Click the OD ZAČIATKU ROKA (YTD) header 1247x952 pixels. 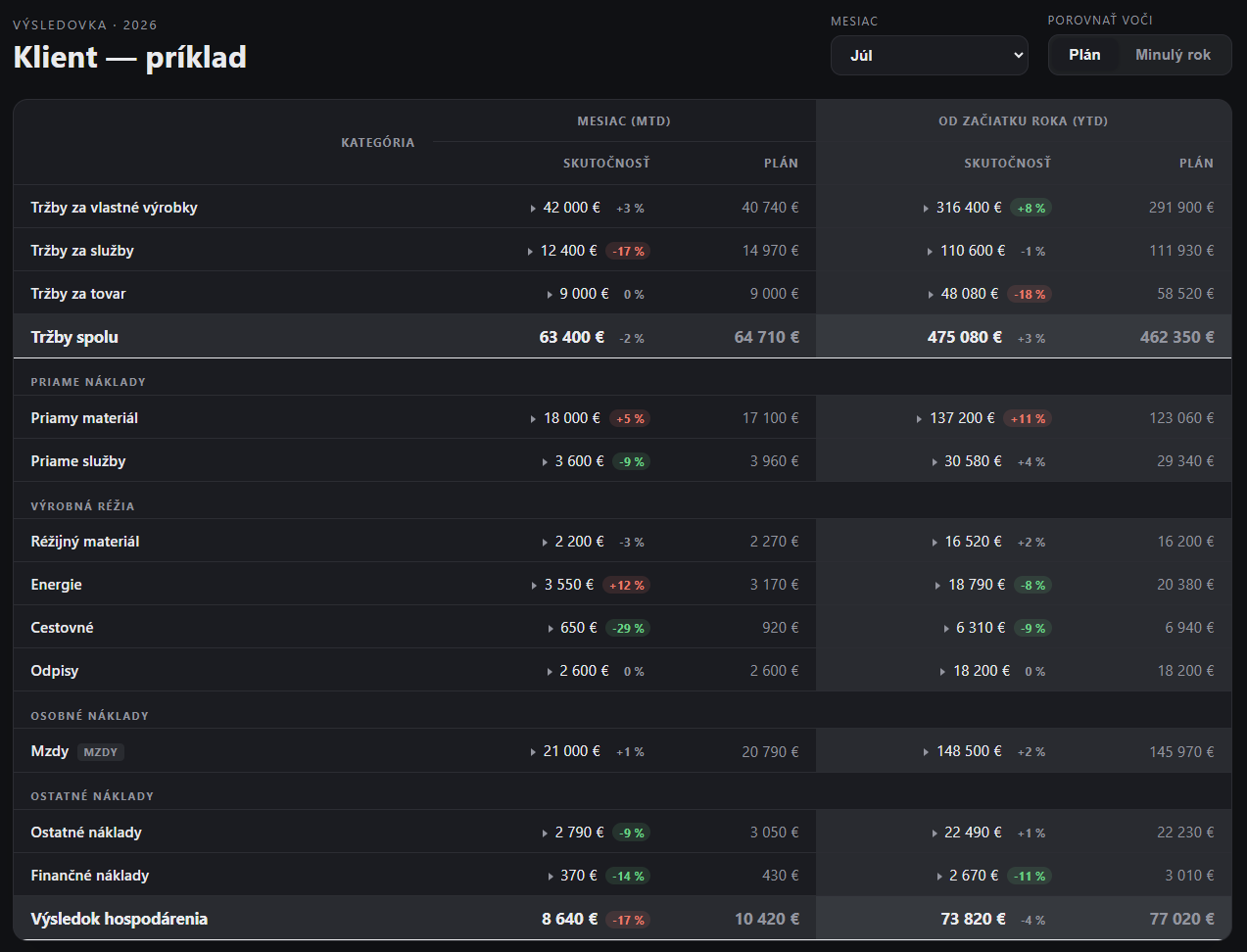(x=1023, y=120)
